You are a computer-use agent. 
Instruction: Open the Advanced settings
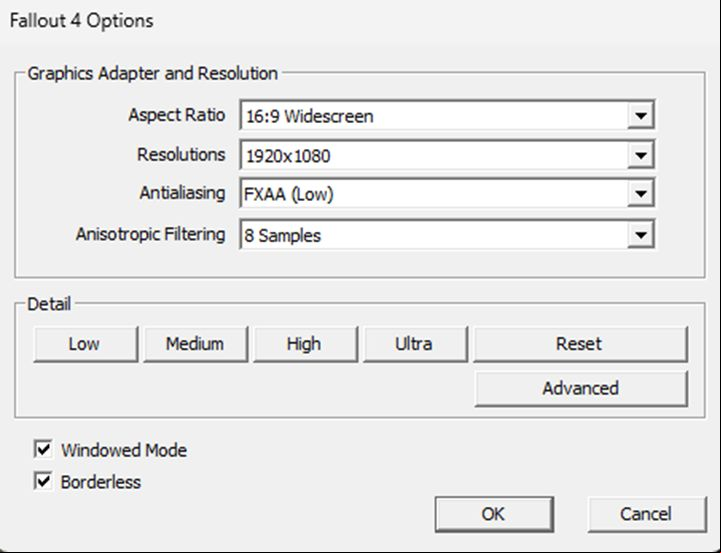click(x=580, y=388)
